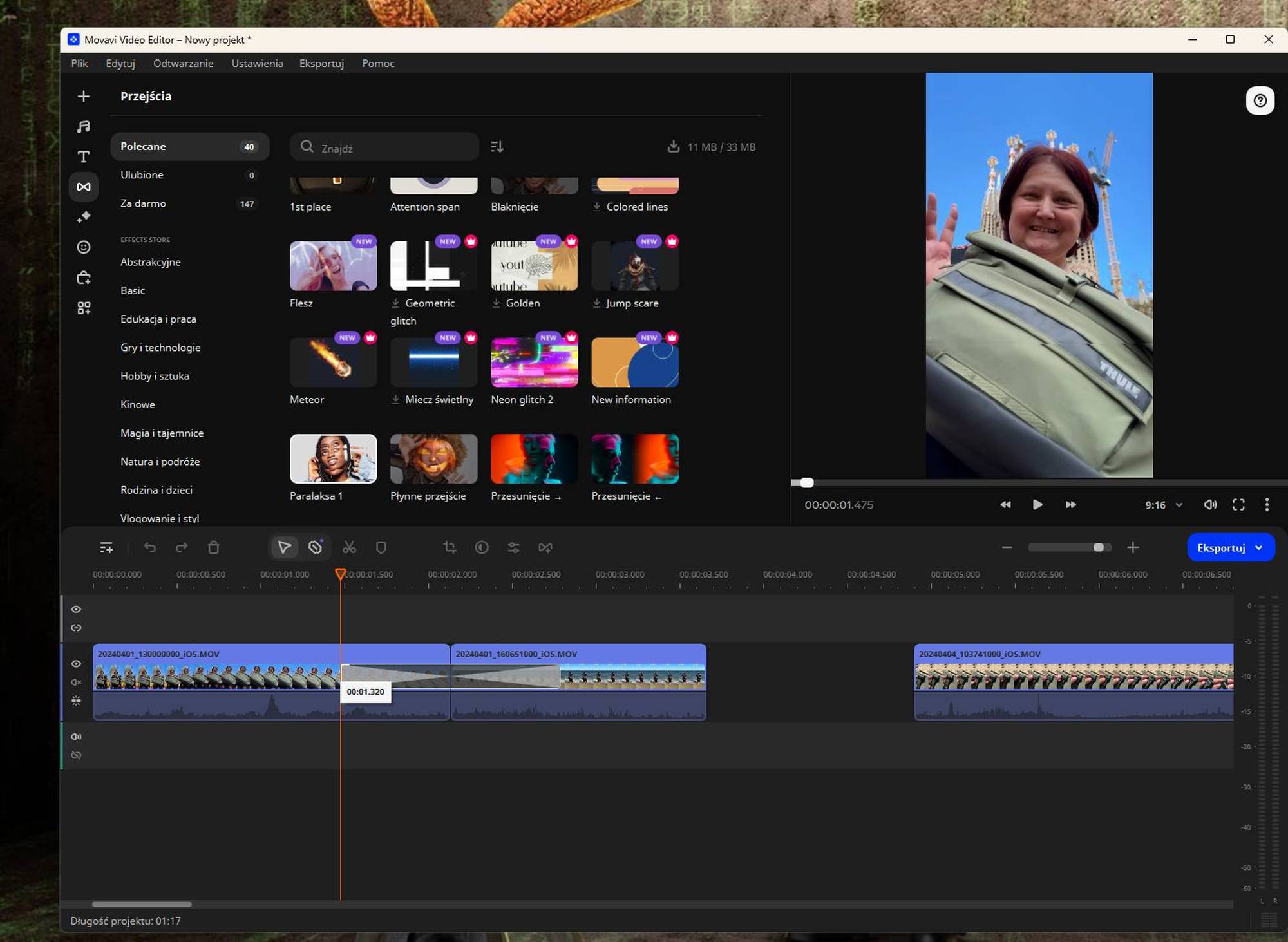The height and width of the screenshot is (942, 1288).
Task: Open the Ustawienia menu
Action: [x=257, y=63]
